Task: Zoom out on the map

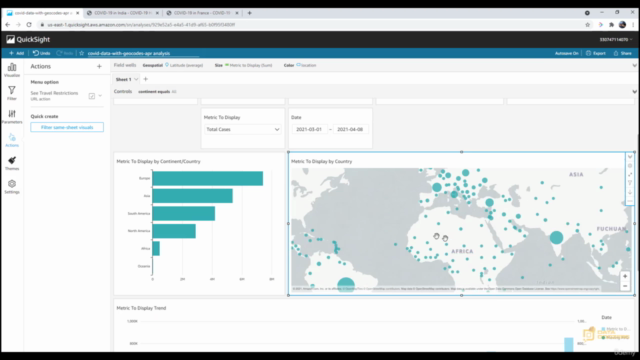Action: (x=625, y=286)
